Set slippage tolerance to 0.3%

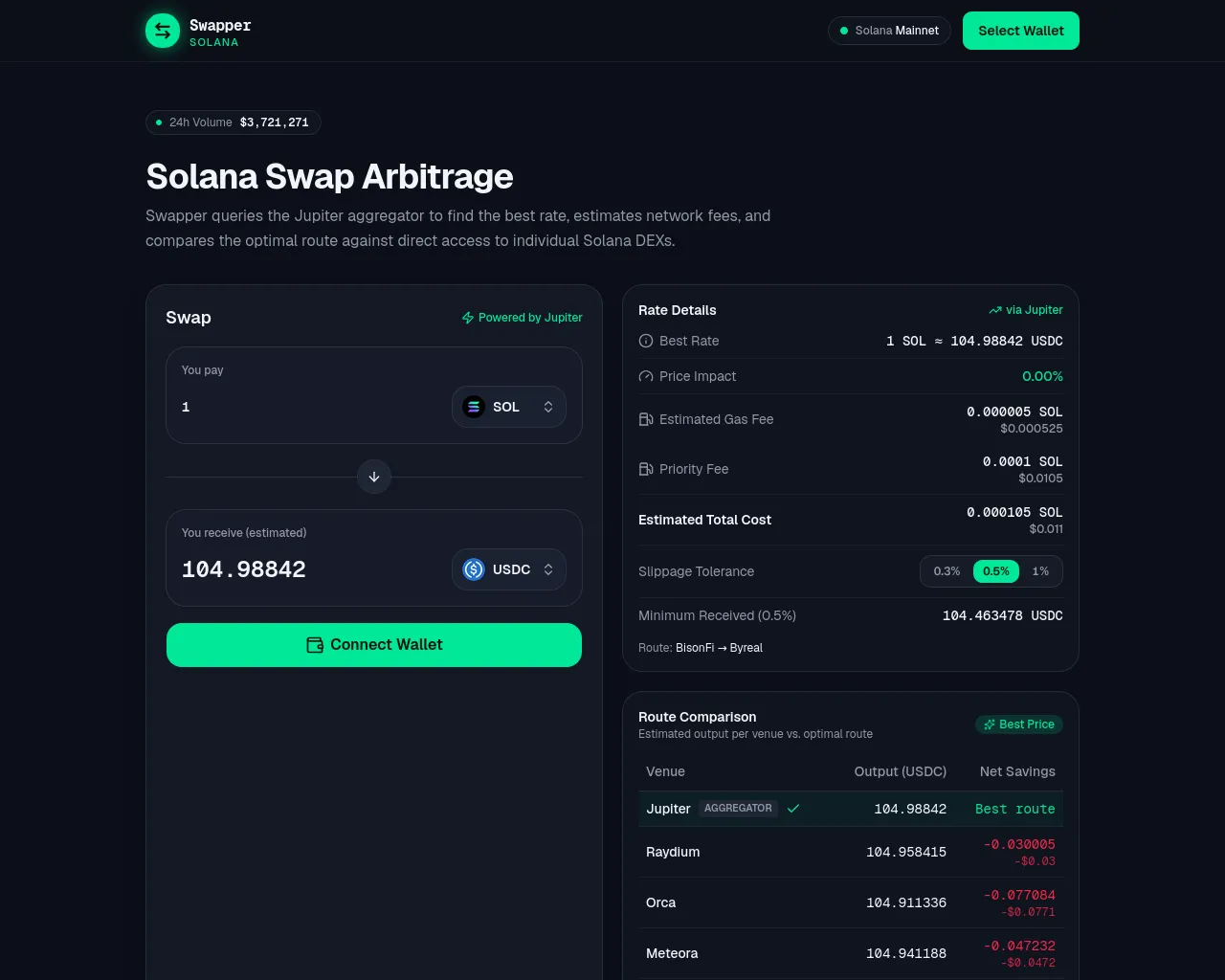[947, 571]
